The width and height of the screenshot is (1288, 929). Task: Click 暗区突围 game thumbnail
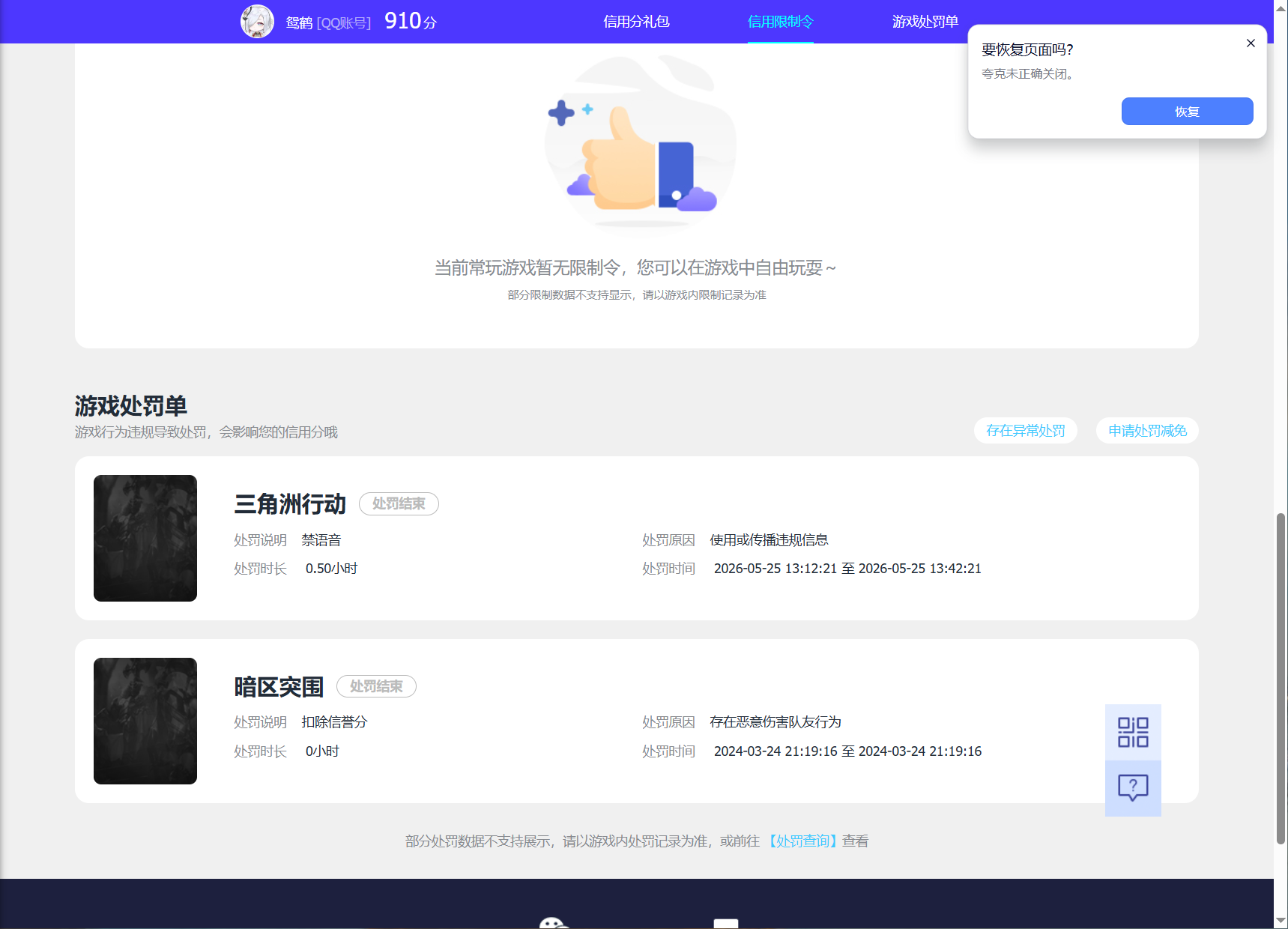click(145, 721)
